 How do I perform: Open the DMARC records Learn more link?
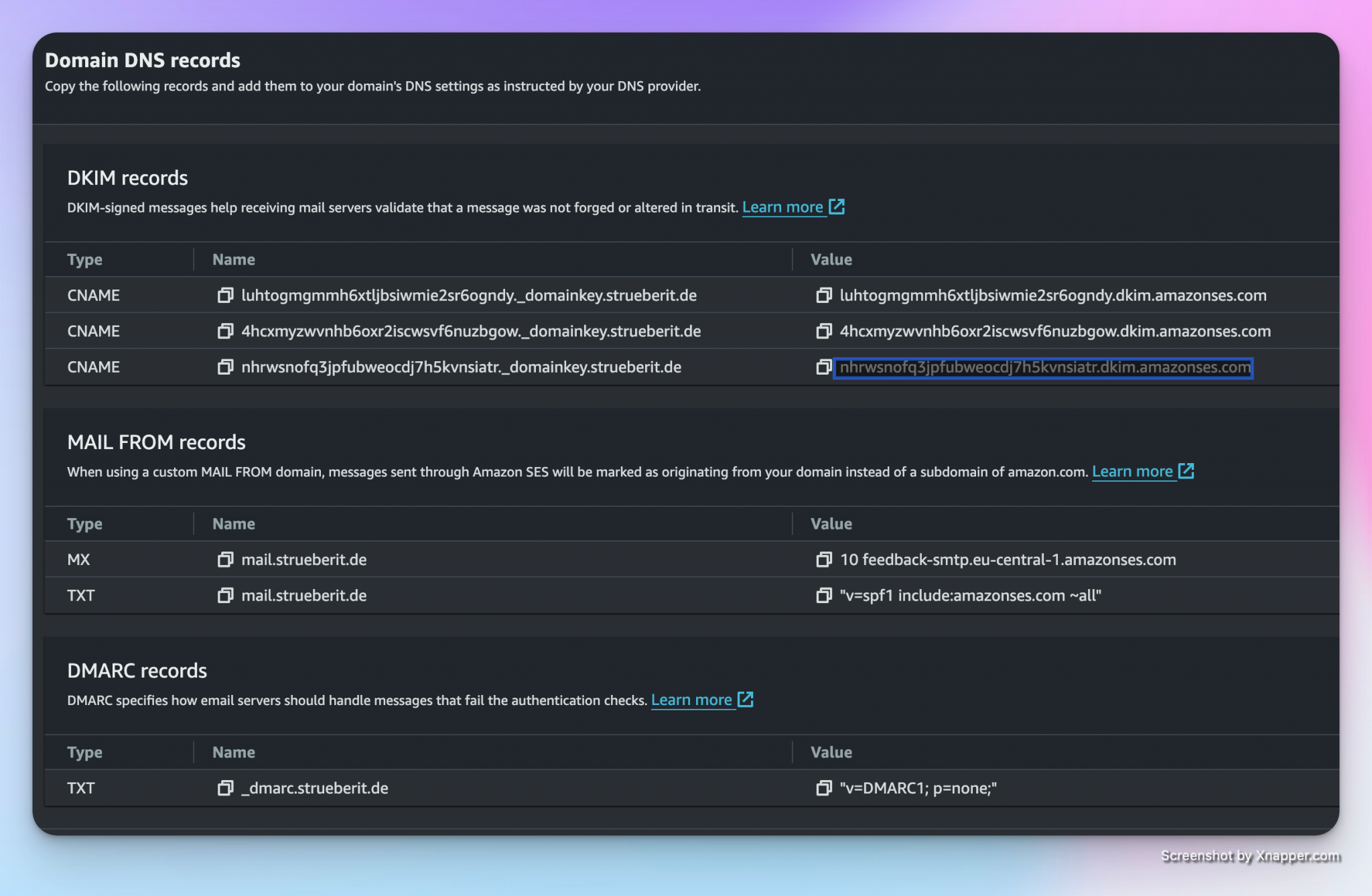point(691,700)
